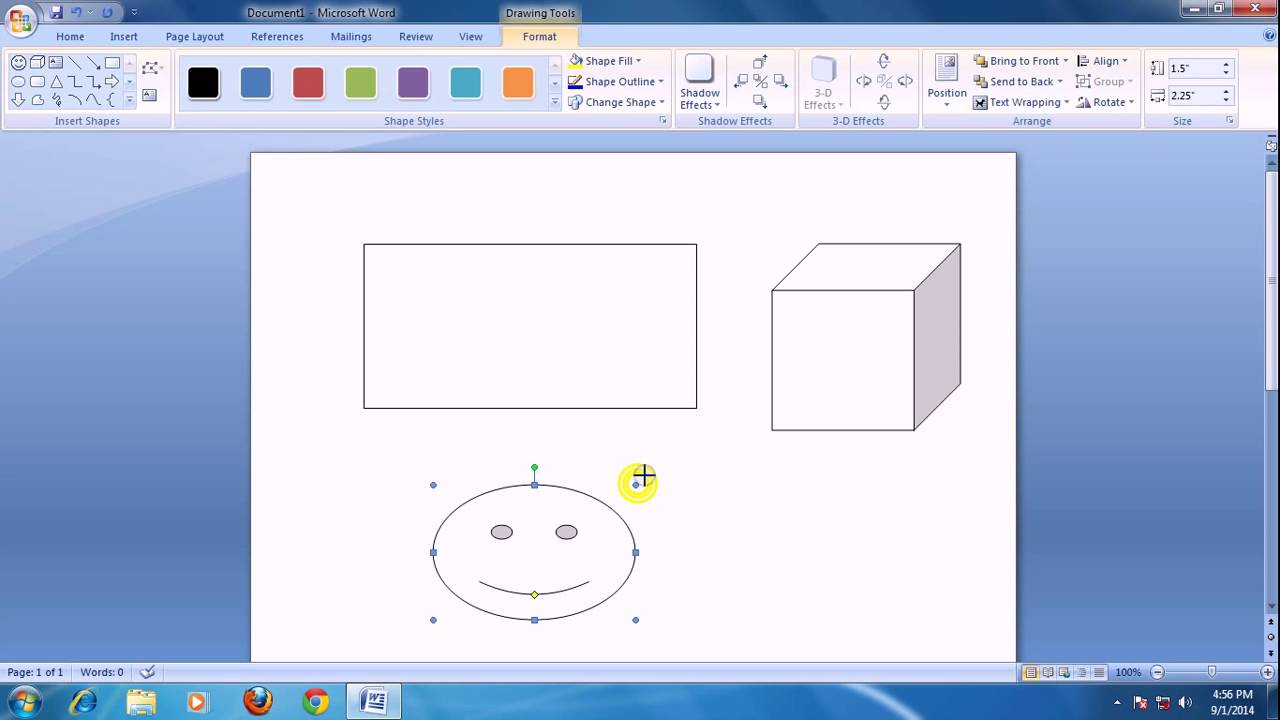Click Send to Back

1019,82
